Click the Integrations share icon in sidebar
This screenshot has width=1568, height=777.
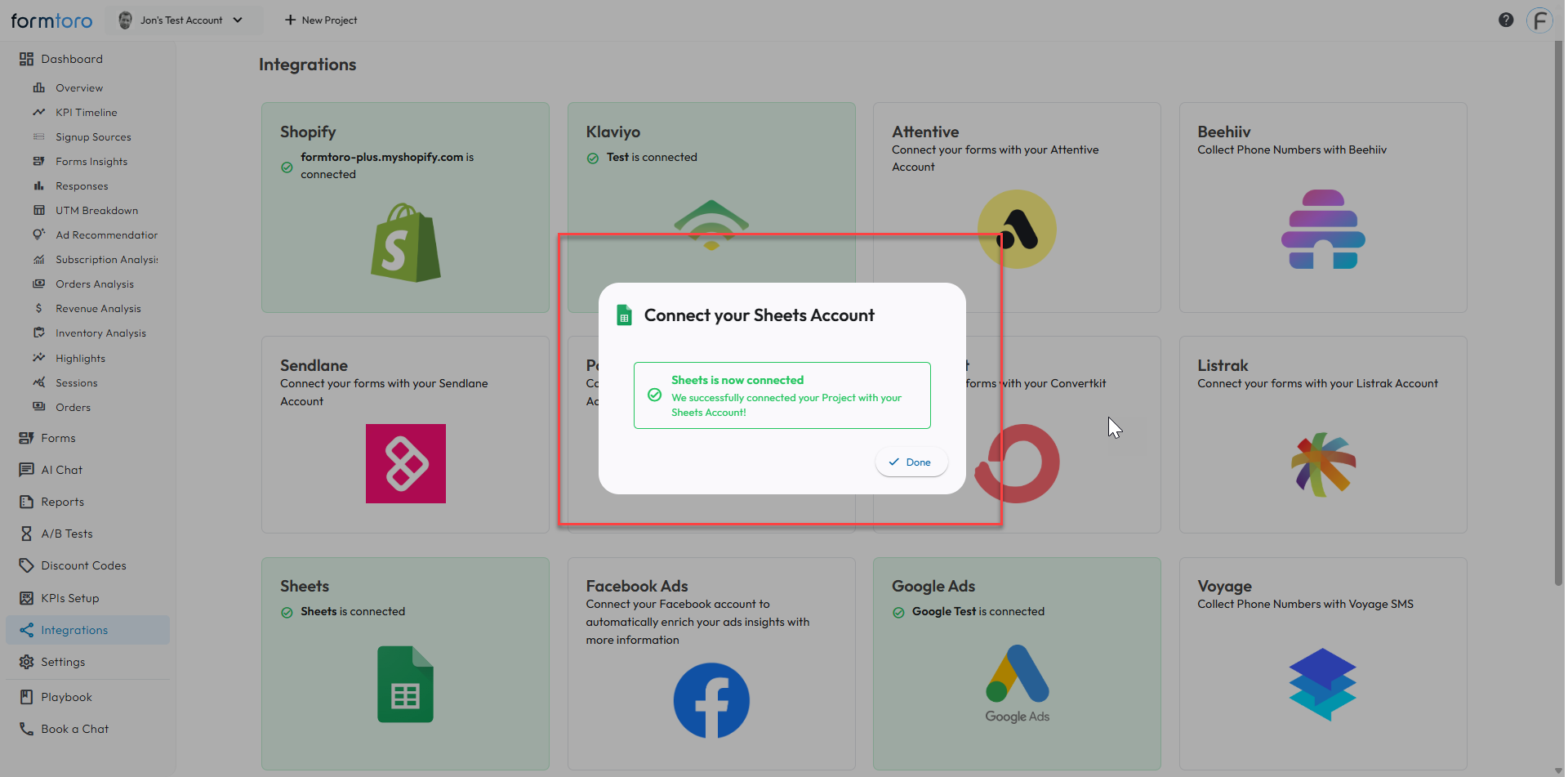pos(27,630)
